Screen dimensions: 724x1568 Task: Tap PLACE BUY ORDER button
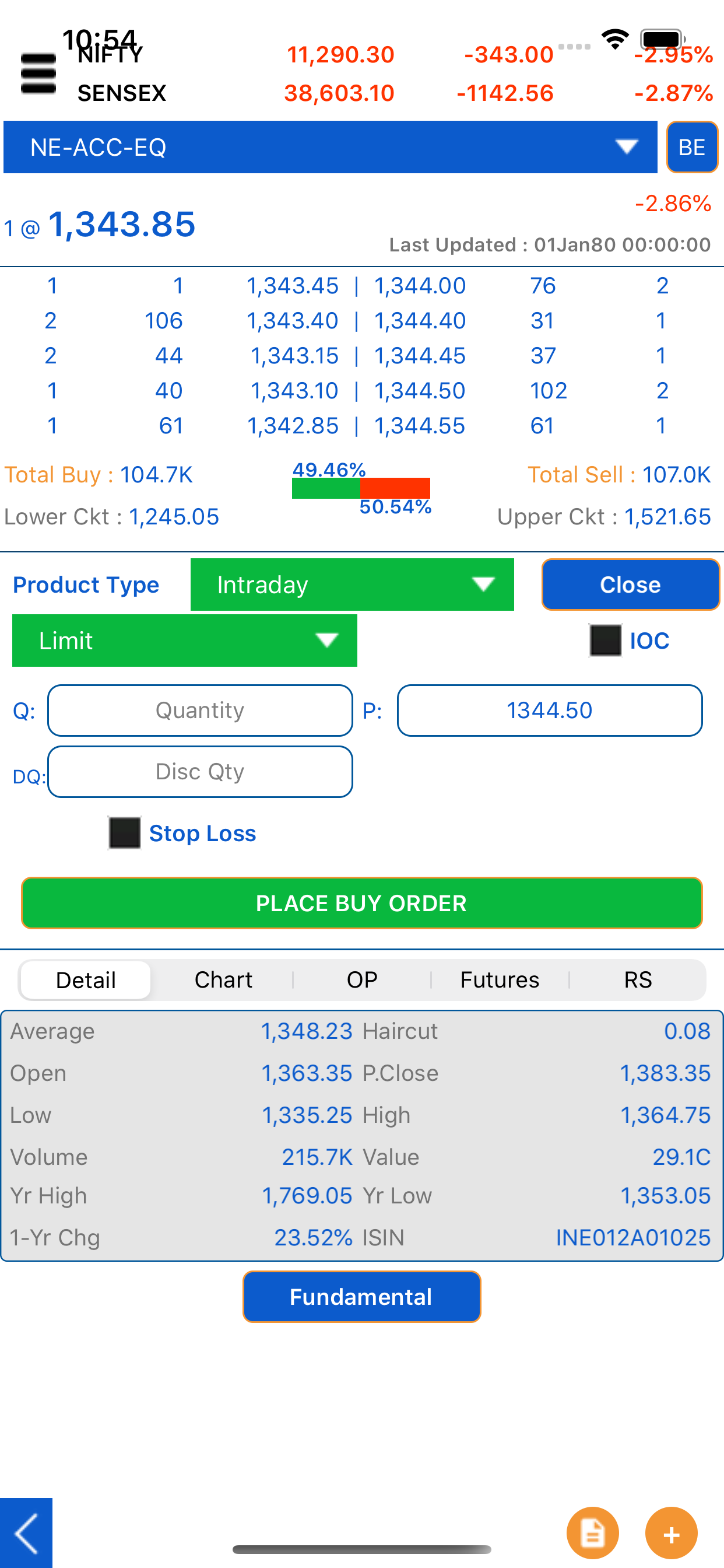click(362, 904)
